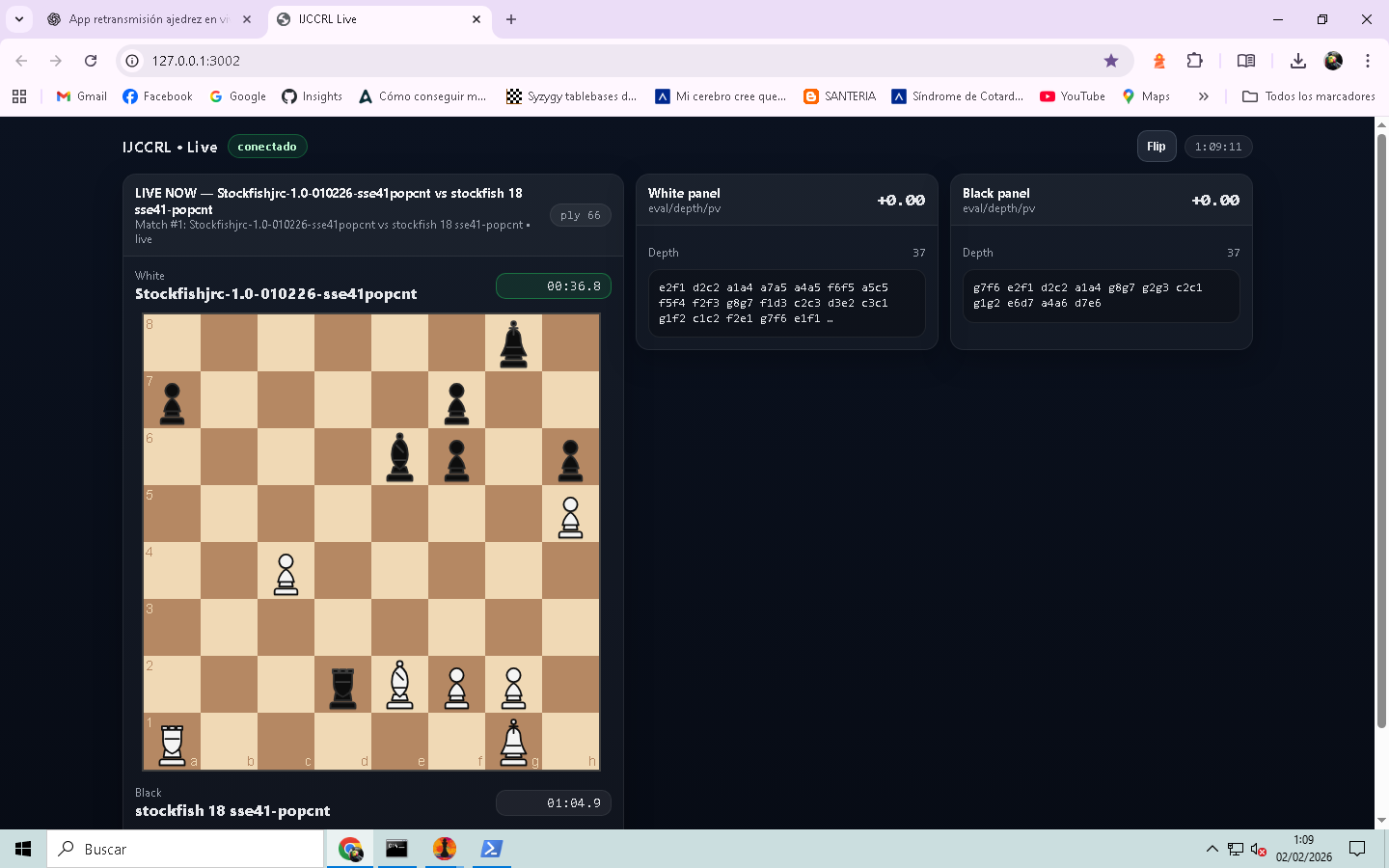Open the tab search dropdown arrow
Viewport: 1389px width, 868px height.
(19, 19)
